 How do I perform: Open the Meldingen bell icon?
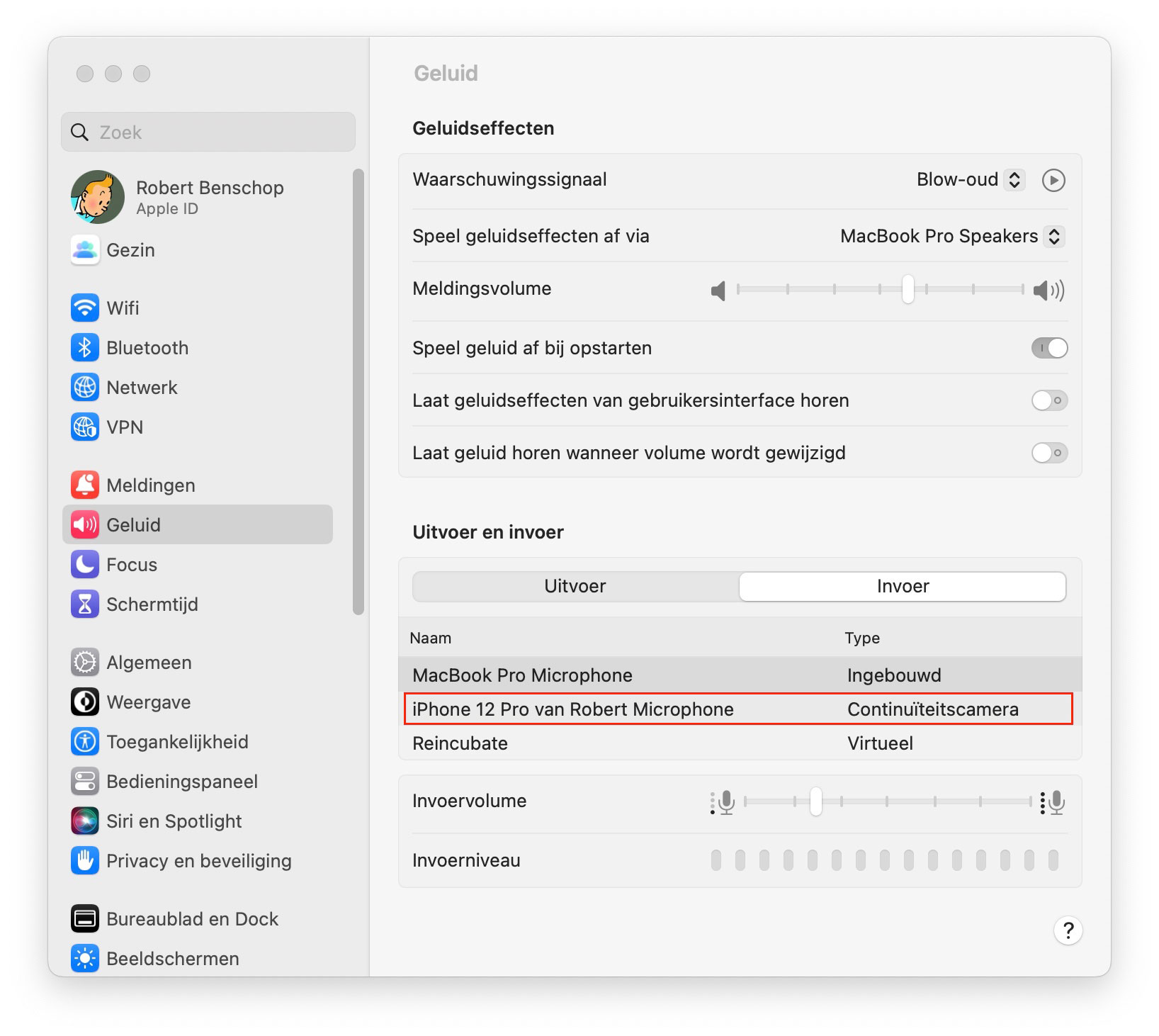click(85, 485)
